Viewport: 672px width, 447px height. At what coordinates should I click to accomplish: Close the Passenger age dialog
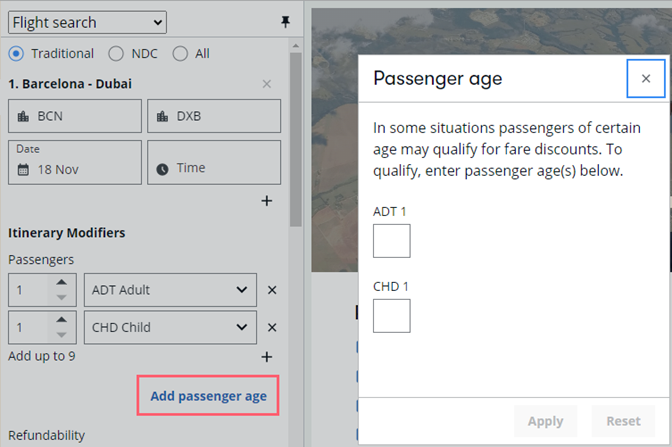point(646,78)
